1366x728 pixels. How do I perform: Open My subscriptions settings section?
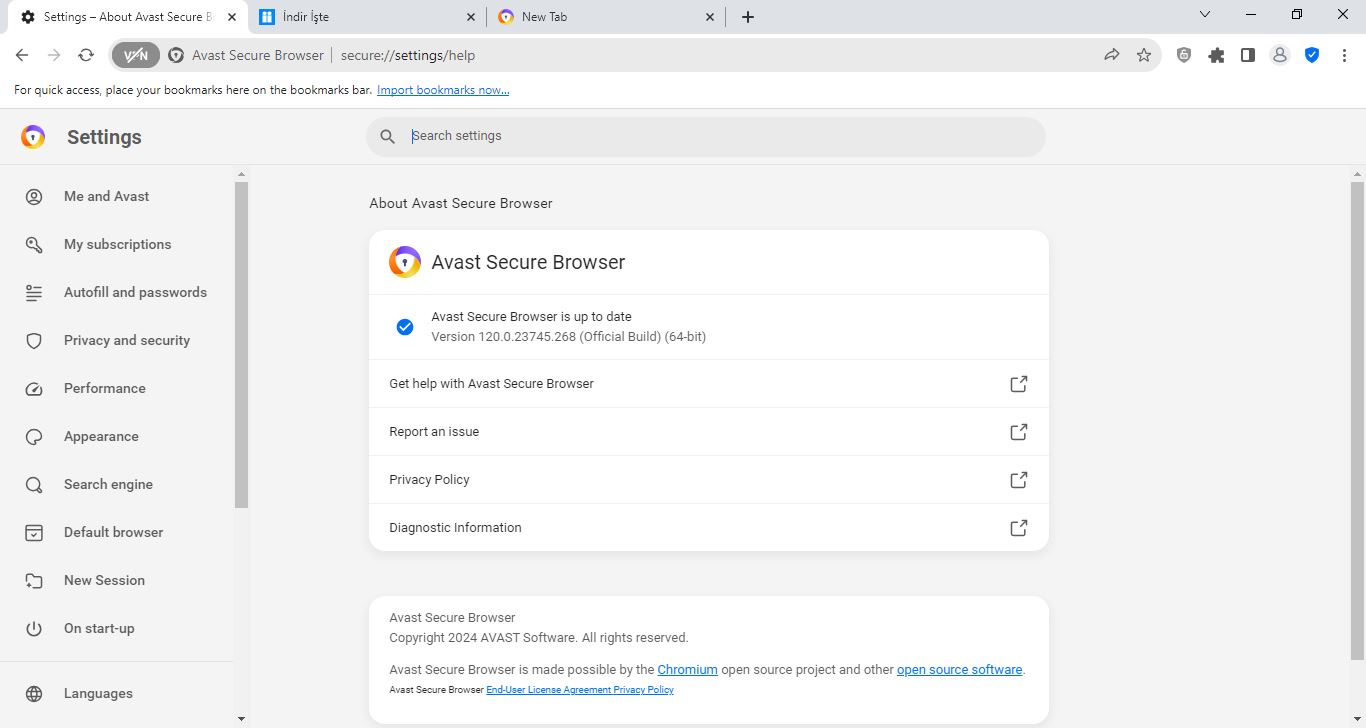pos(117,244)
